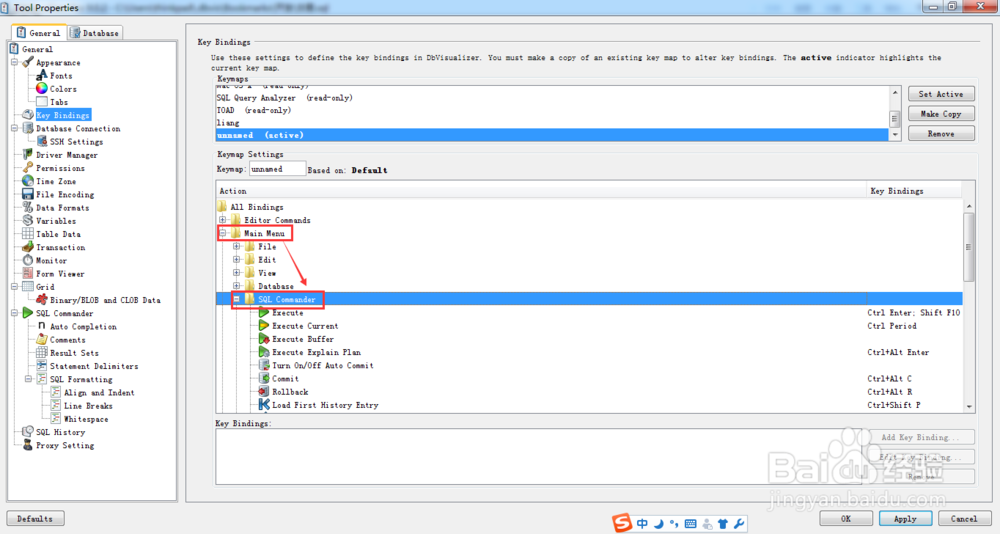The width and height of the screenshot is (1000, 534).
Task: Switch to the General tab
Action: (x=38, y=33)
